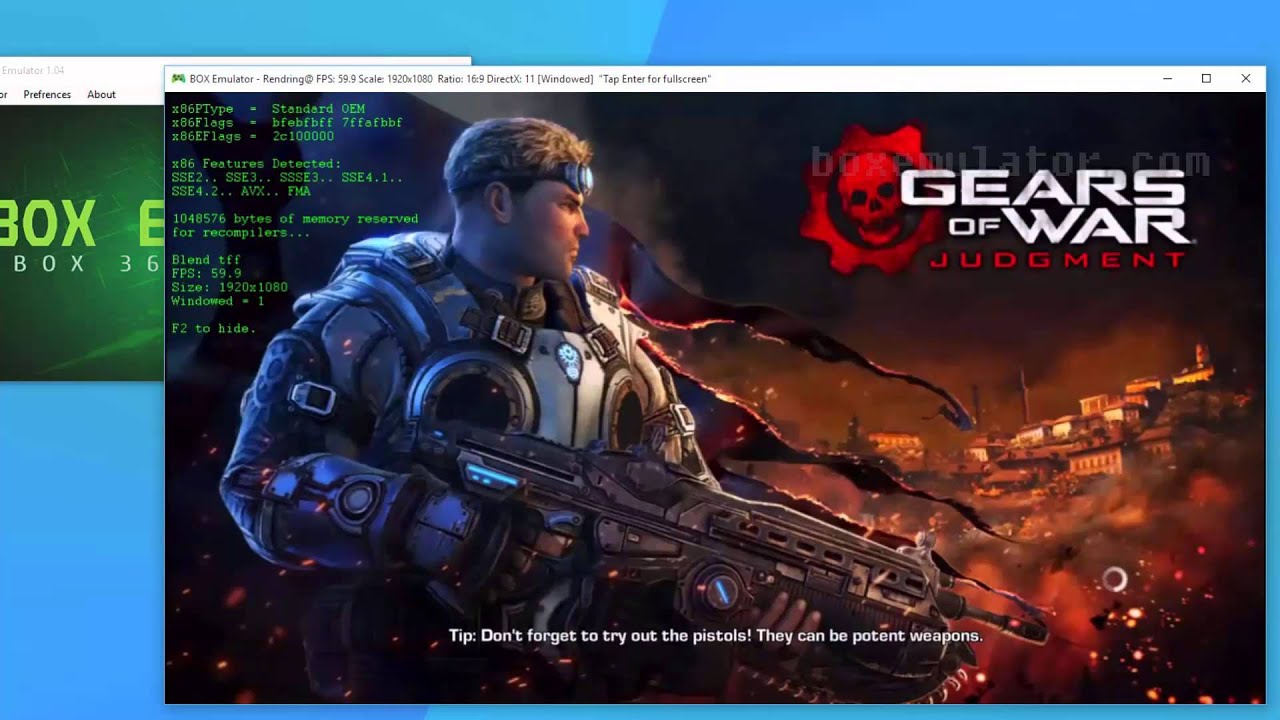Click the 'Windowed = 1' overlay line
The width and height of the screenshot is (1280, 720).
[x=218, y=301]
